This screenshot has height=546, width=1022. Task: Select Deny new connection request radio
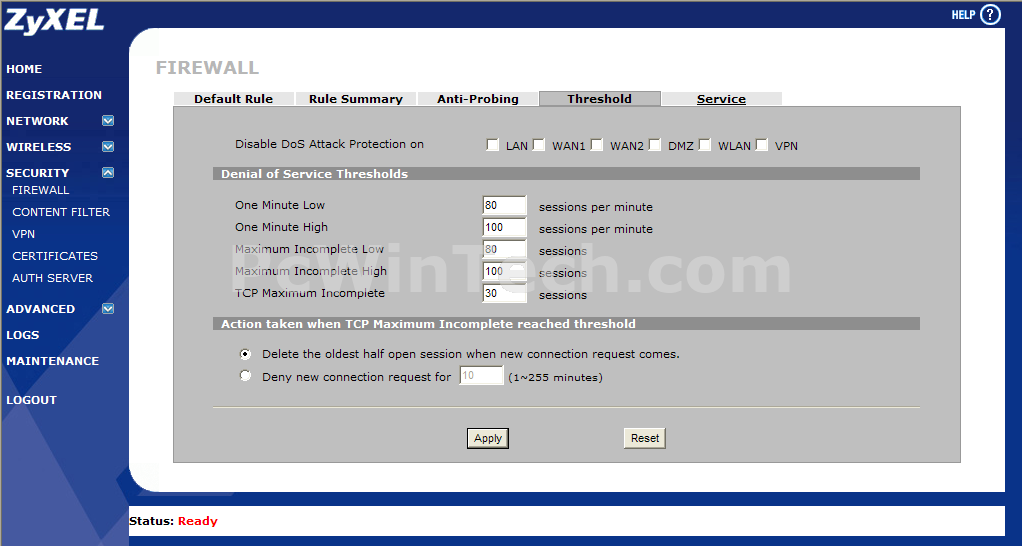click(245, 376)
